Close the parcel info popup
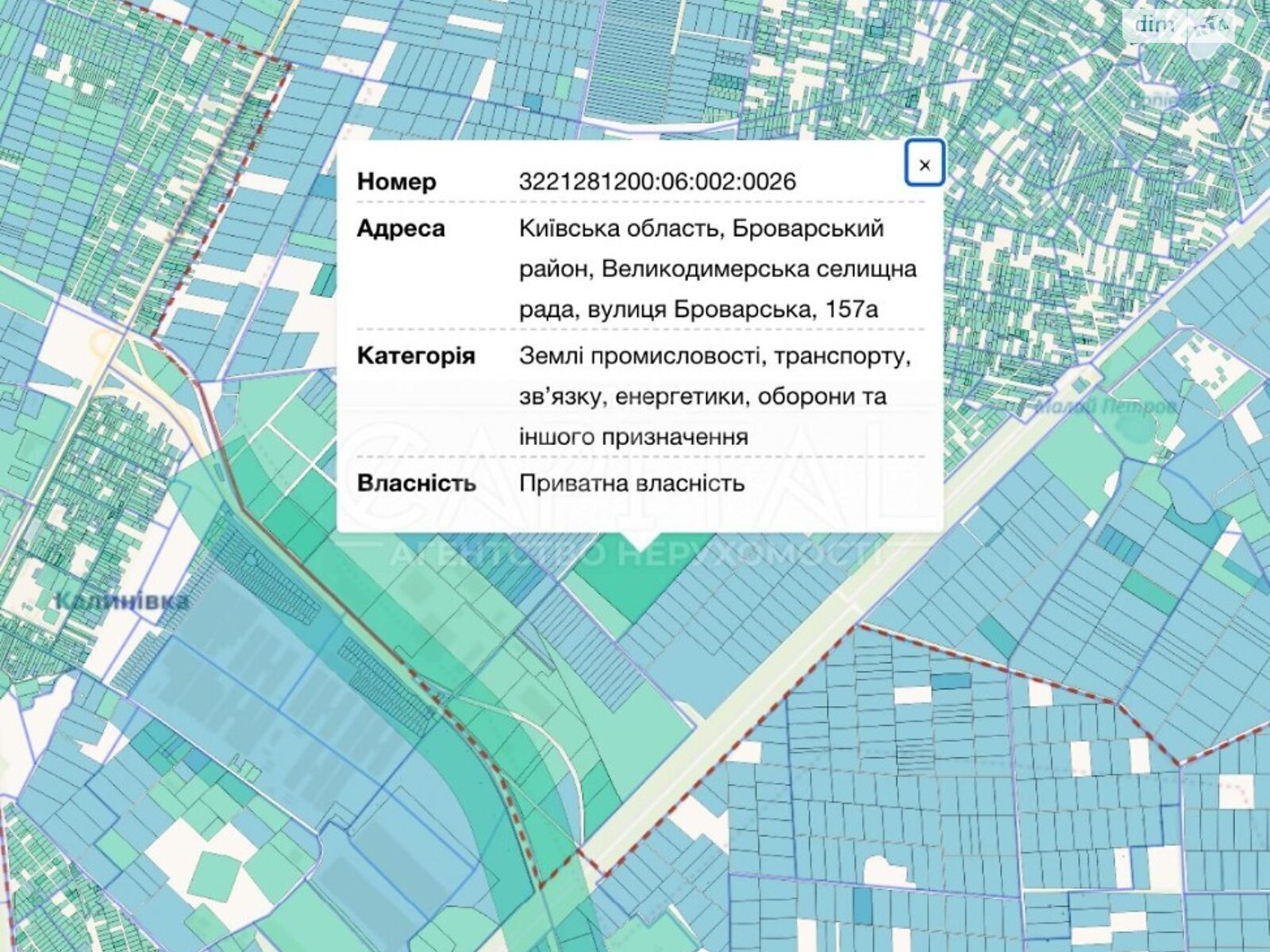Screen dimensions: 1270x952 pyautogui.click(x=925, y=163)
